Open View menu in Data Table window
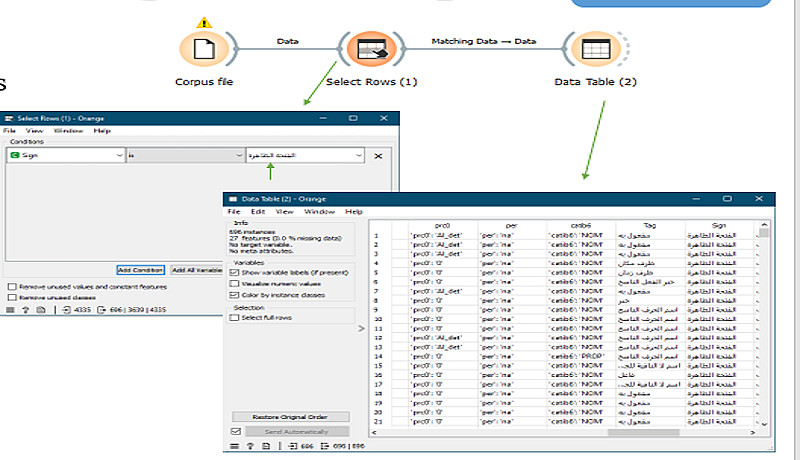Screen dimensions: 800x460 (284, 211)
